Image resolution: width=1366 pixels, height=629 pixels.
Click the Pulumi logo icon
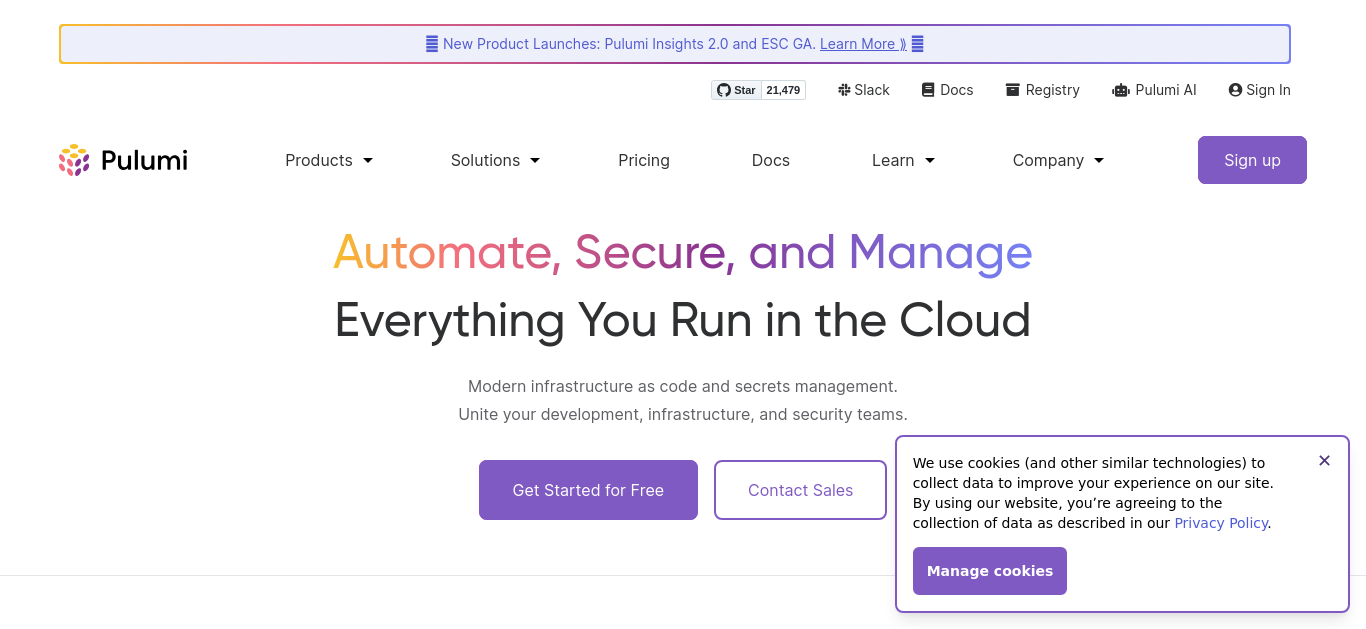click(75, 160)
